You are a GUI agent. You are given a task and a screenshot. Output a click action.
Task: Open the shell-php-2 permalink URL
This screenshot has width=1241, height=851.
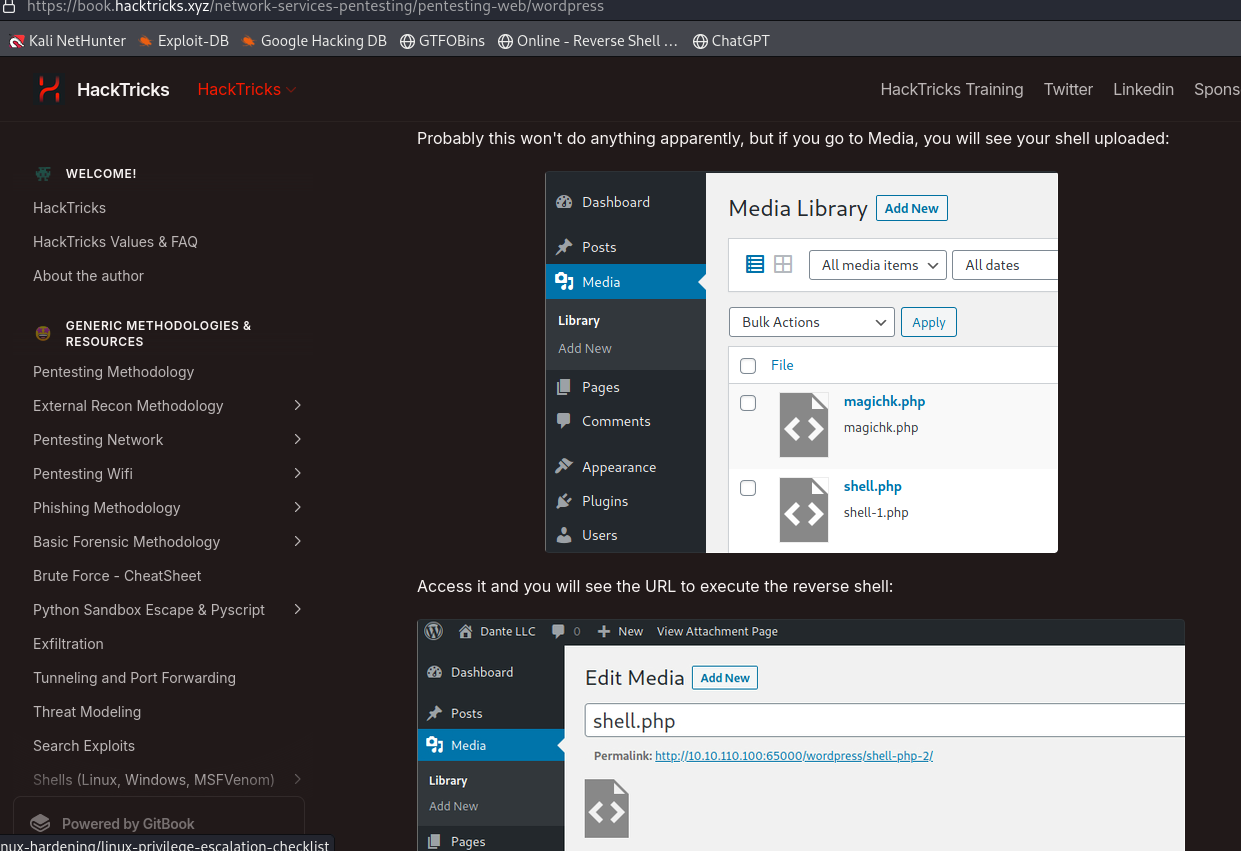pyautogui.click(x=794, y=756)
